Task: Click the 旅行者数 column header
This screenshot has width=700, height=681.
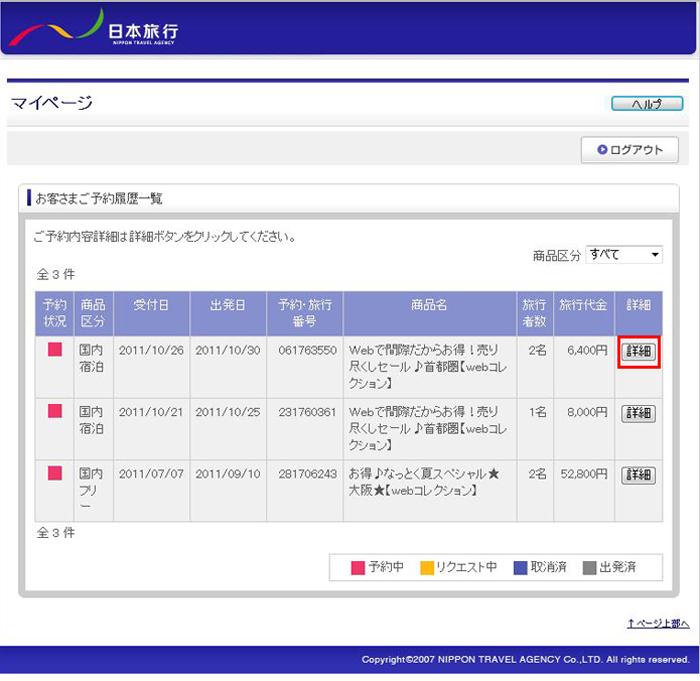Action: tap(534, 313)
